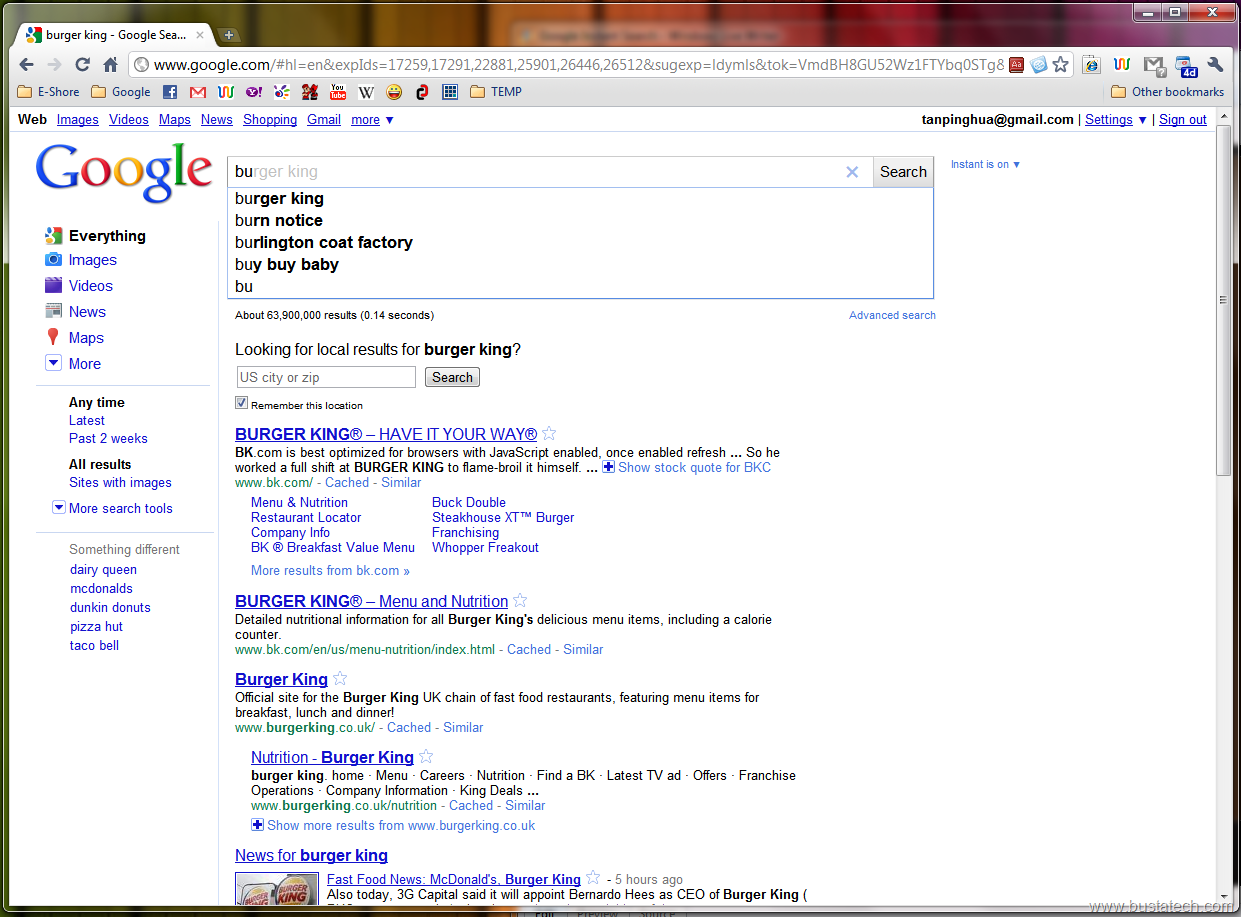
Task: Open the Advanced search link
Action: pos(892,315)
